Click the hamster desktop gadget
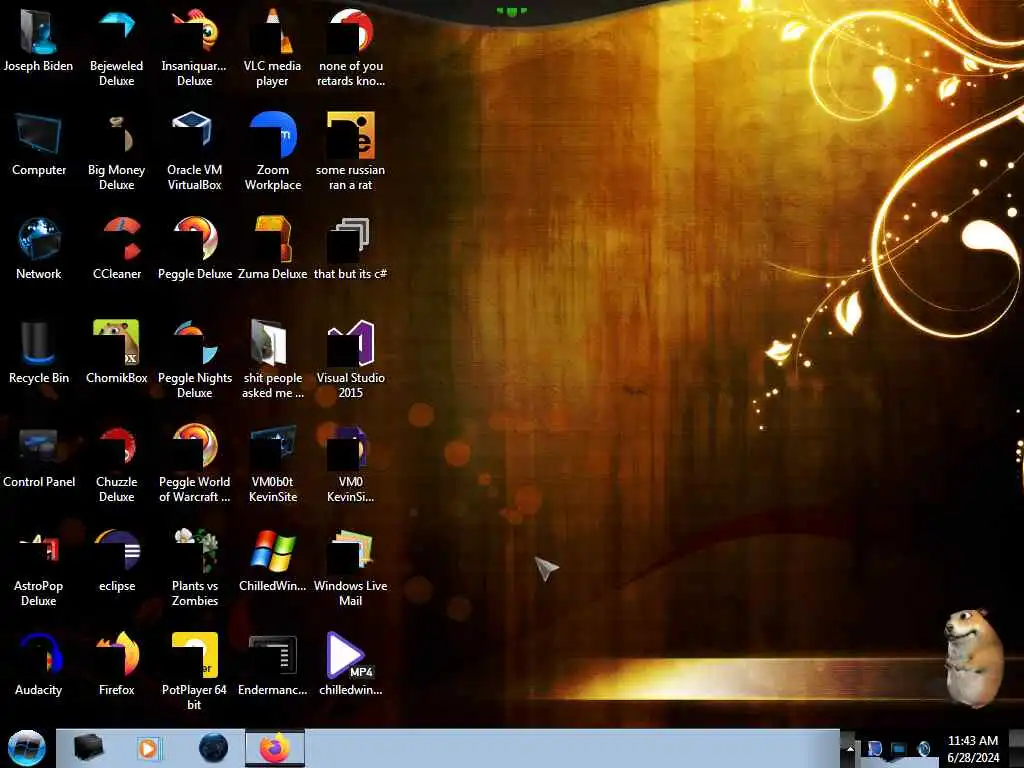1024x768 pixels. 972,658
